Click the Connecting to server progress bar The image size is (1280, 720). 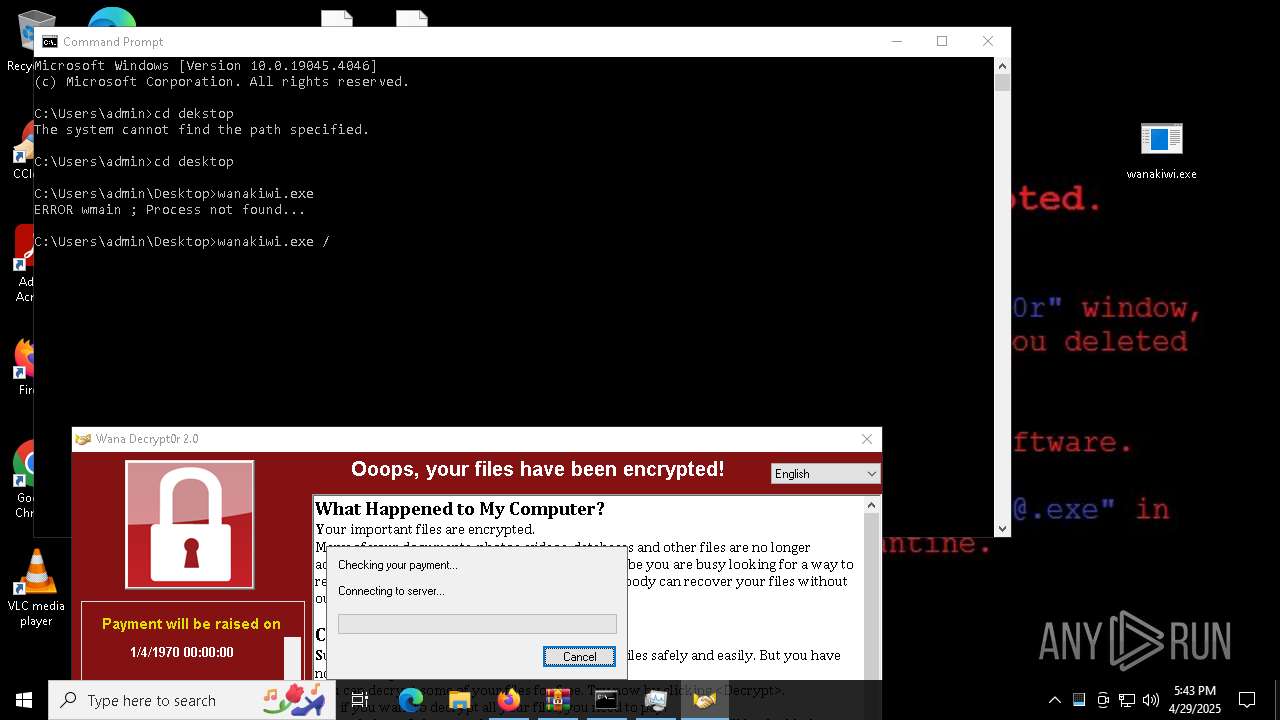click(477, 624)
